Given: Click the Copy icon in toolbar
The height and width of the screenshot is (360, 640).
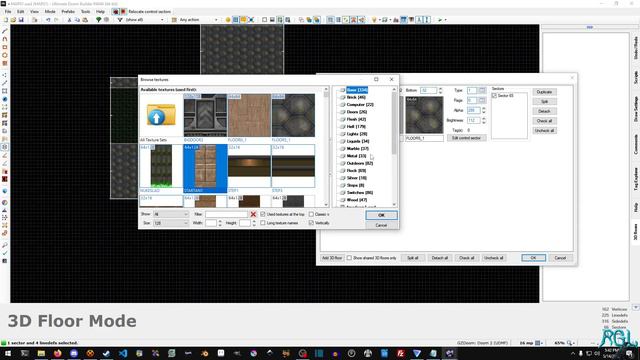Looking at the screenshot, I should click(x=77, y=20).
